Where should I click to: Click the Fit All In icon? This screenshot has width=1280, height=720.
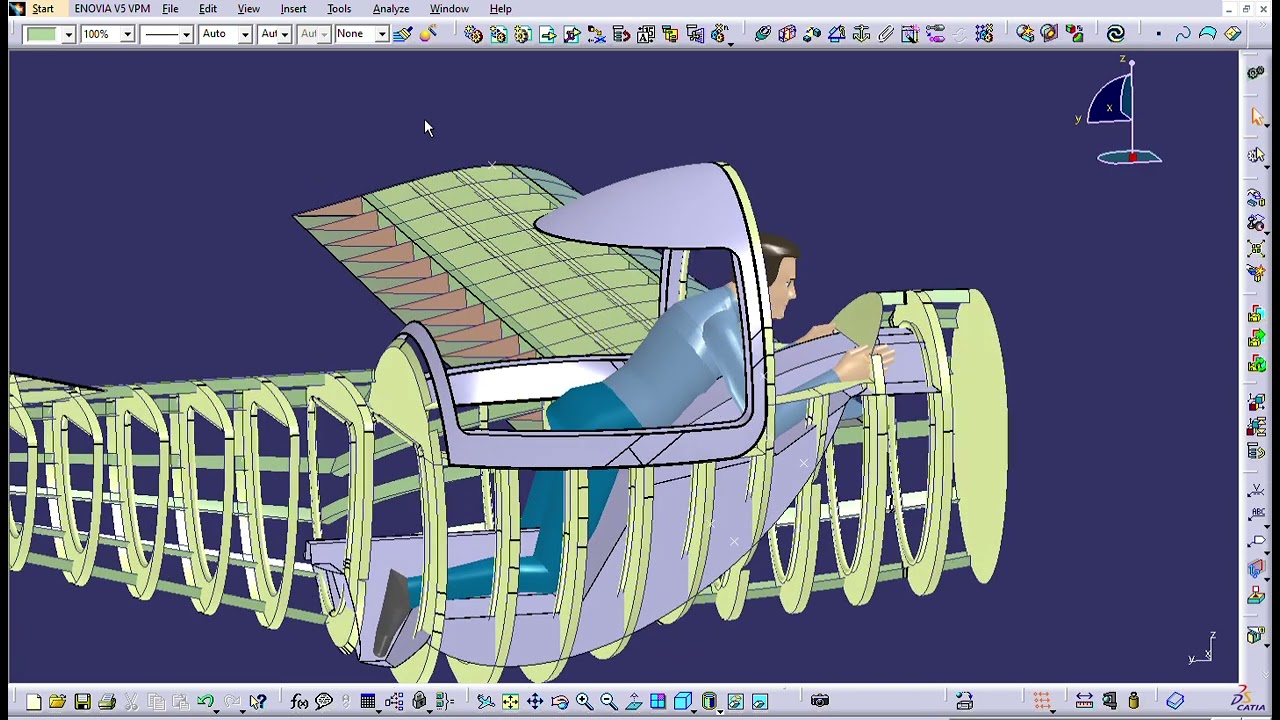click(x=510, y=701)
